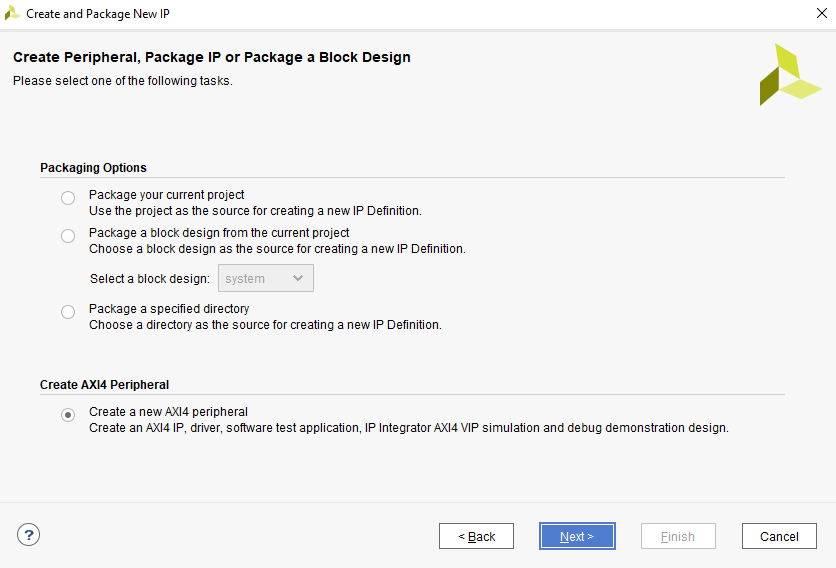Select 'Create a new AXI4 peripheral' option

[68, 415]
